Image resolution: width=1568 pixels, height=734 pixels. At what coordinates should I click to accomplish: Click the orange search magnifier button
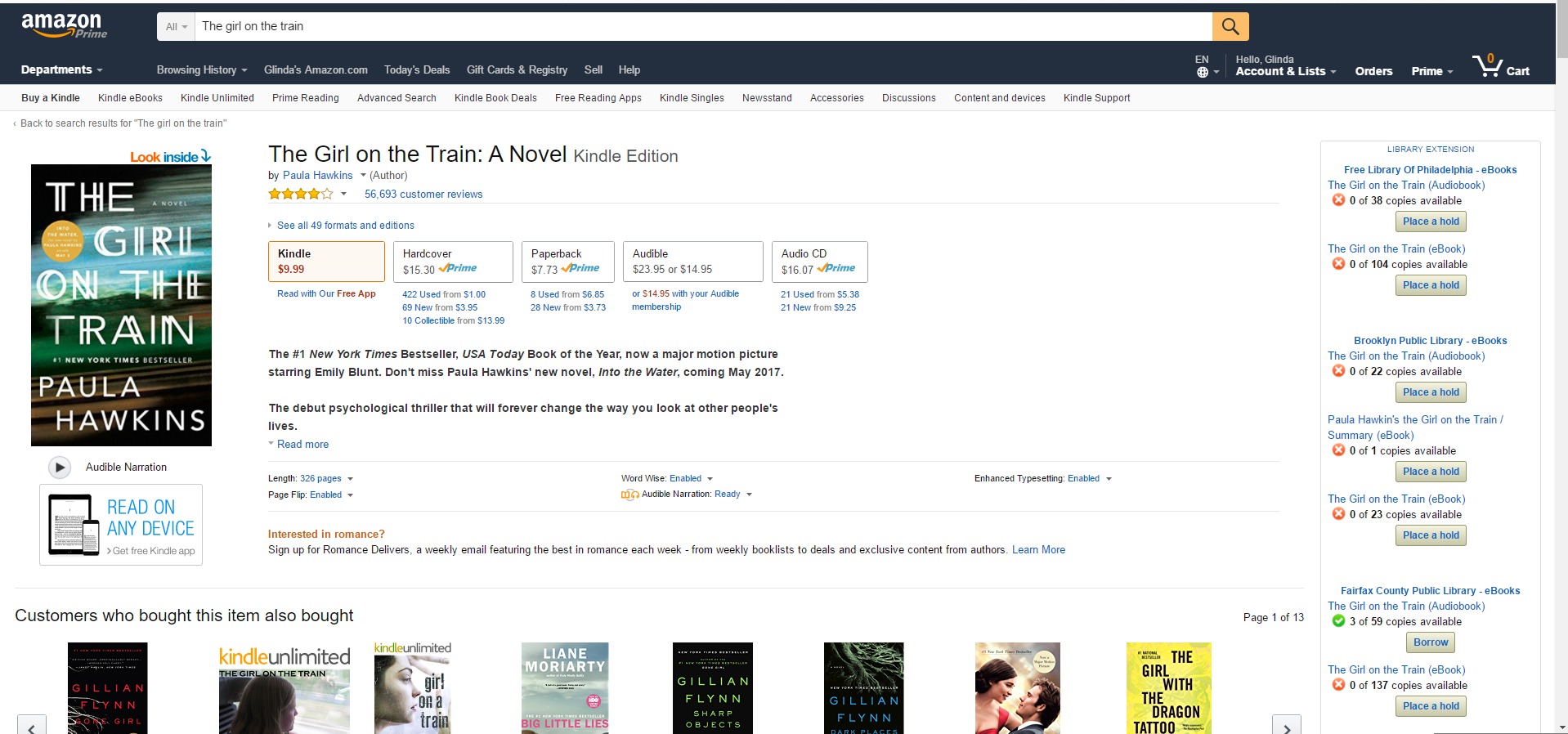tap(1230, 26)
